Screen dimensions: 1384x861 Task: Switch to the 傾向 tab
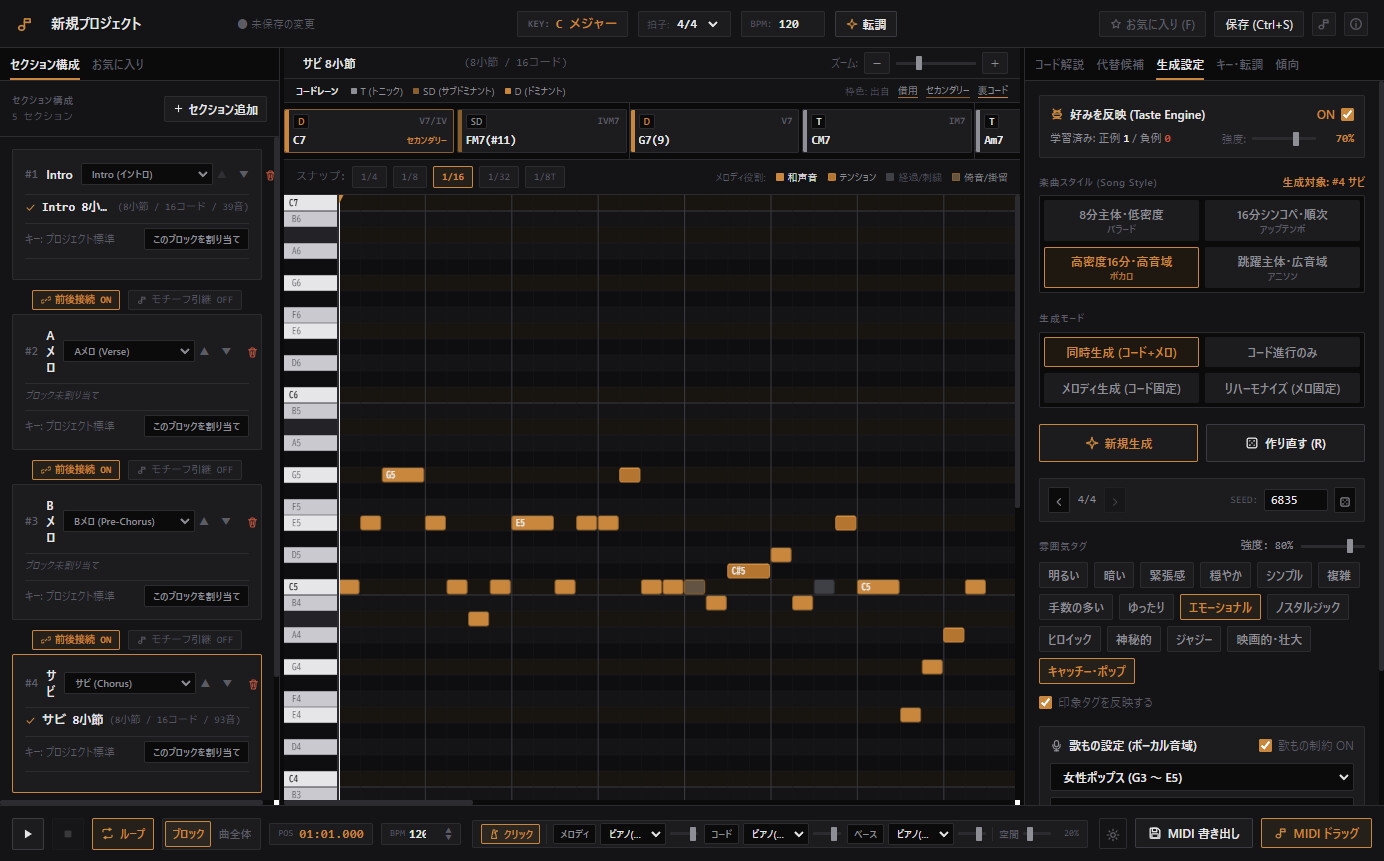pos(1287,64)
